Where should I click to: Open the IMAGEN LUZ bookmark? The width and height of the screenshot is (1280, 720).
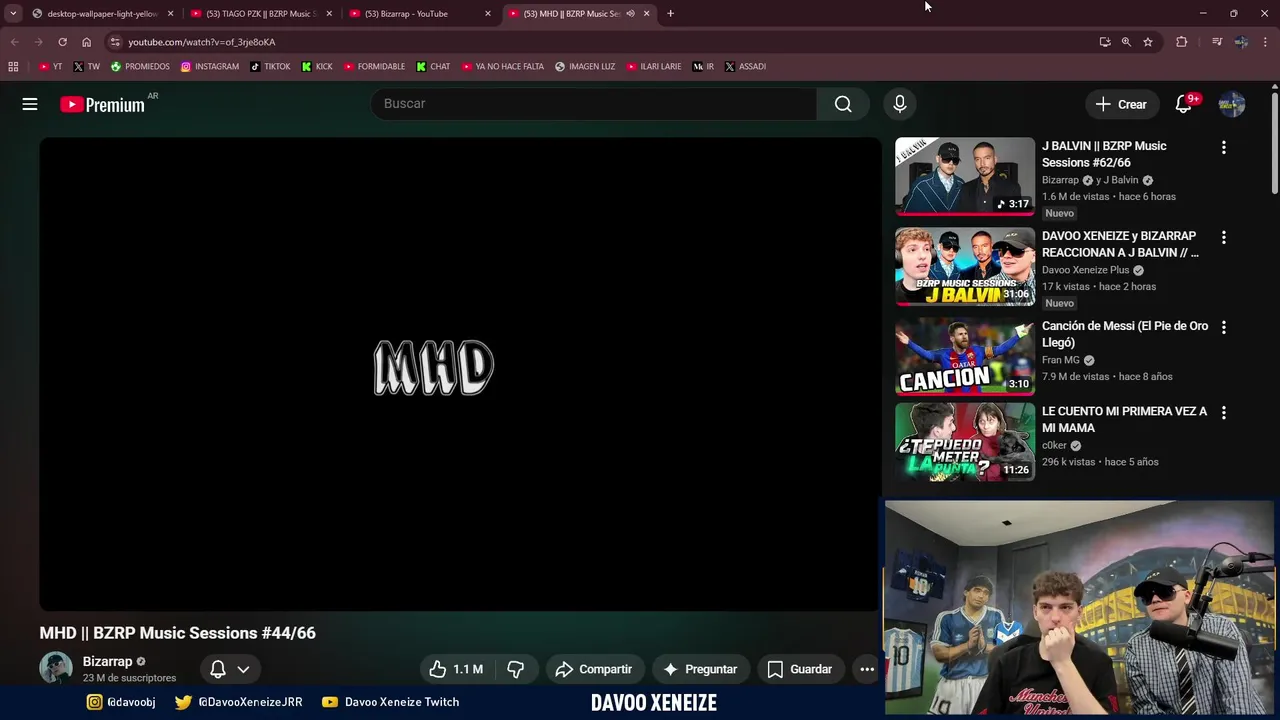click(586, 67)
